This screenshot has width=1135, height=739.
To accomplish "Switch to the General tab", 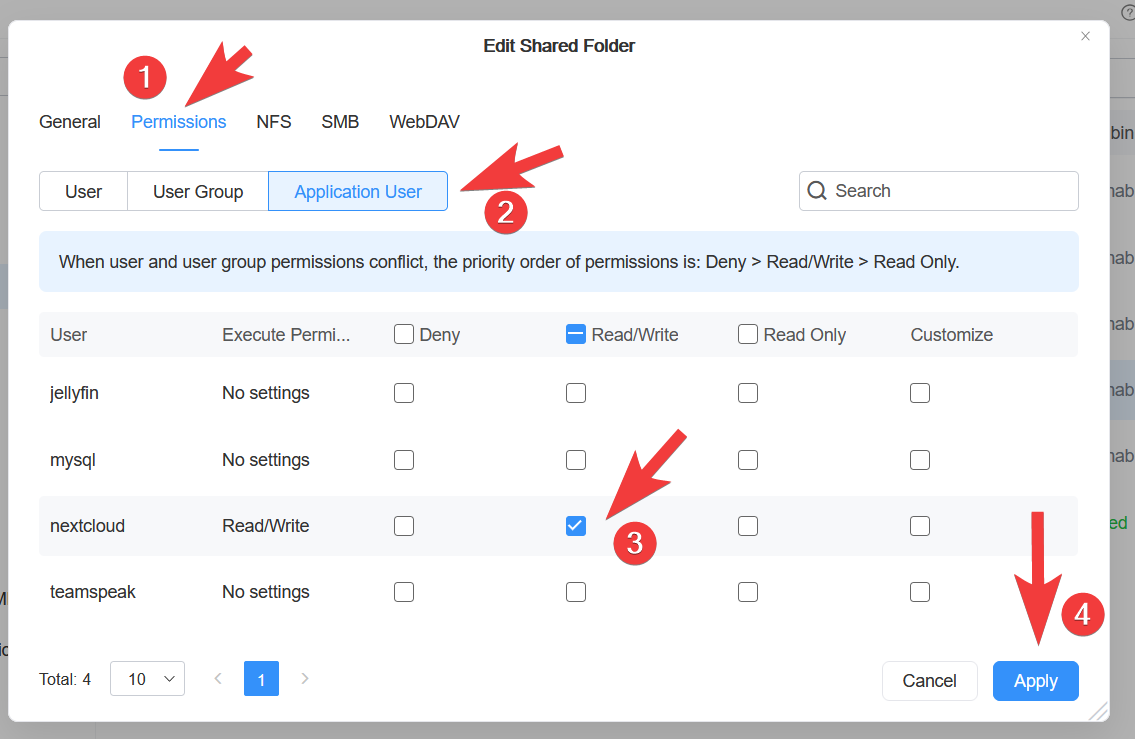I will (x=70, y=122).
